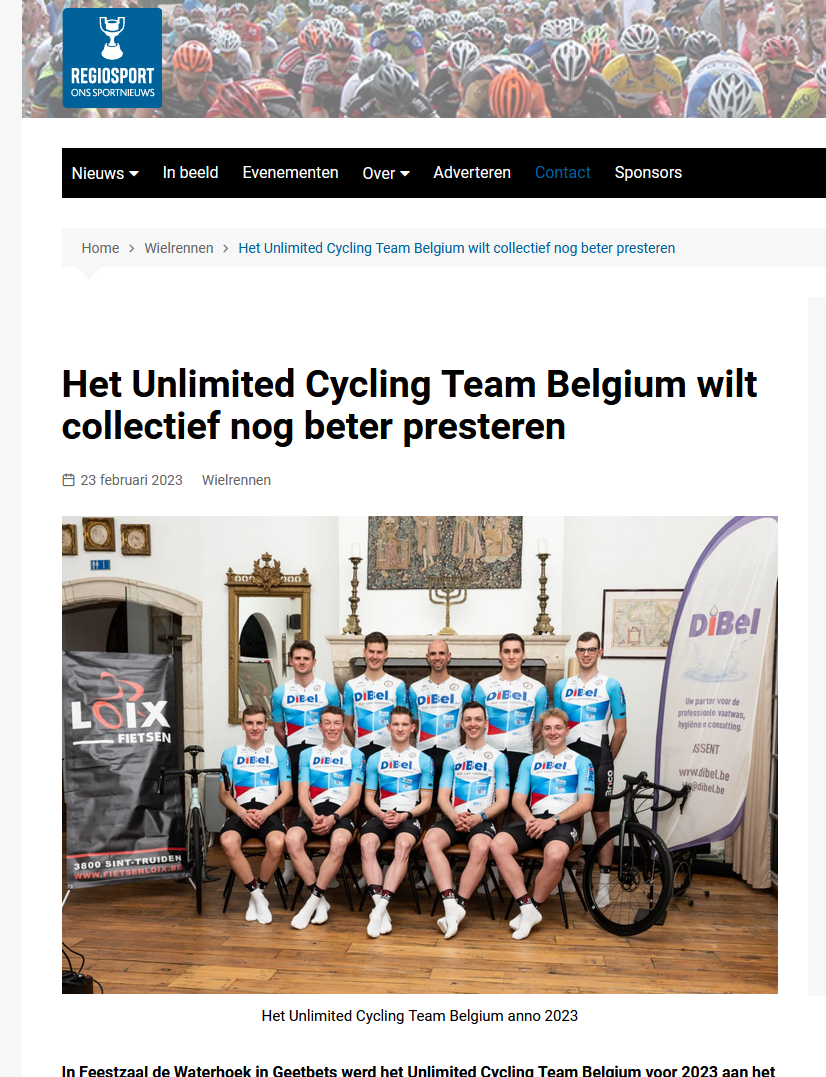This screenshot has height=1077, width=826.
Task: Click the calendar icon beside the date
Action: [68, 480]
